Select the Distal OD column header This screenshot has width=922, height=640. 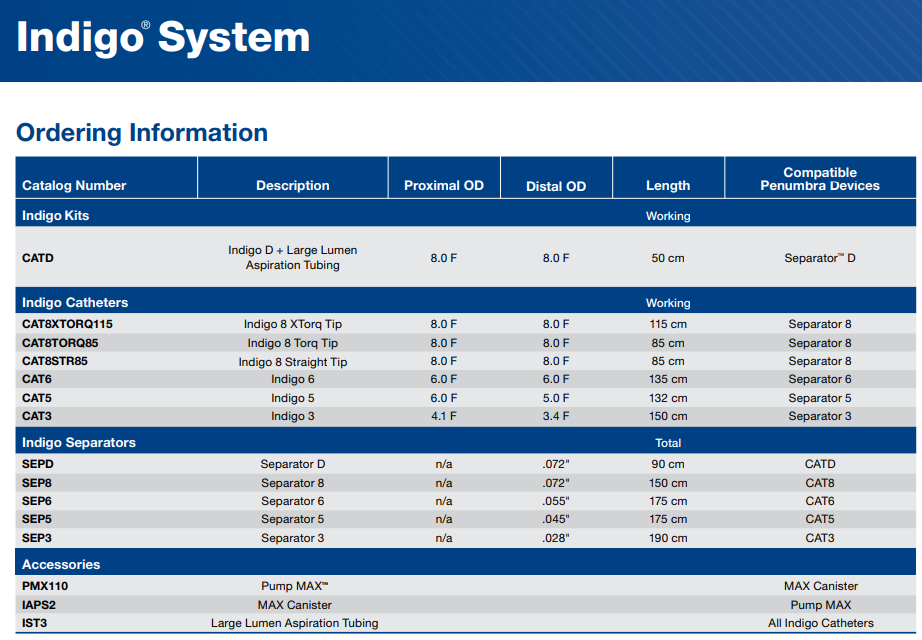click(x=556, y=186)
